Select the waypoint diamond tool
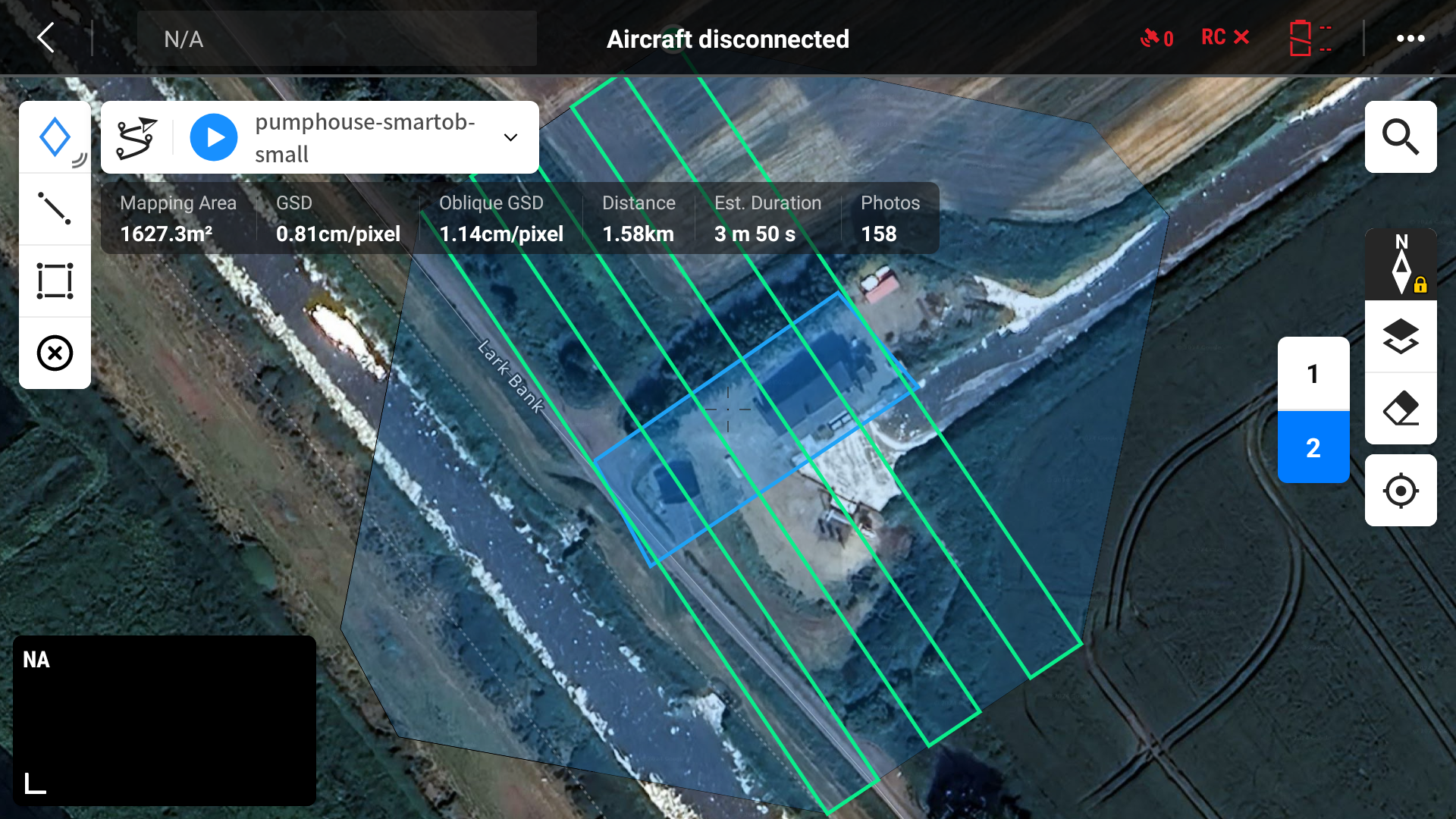The height and width of the screenshot is (819, 1456). 55,137
